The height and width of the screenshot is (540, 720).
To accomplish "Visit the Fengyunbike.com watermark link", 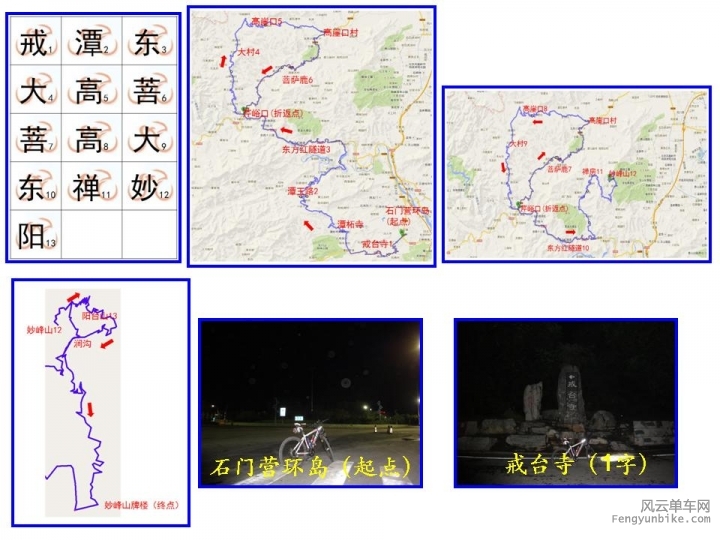I will [x=660, y=519].
